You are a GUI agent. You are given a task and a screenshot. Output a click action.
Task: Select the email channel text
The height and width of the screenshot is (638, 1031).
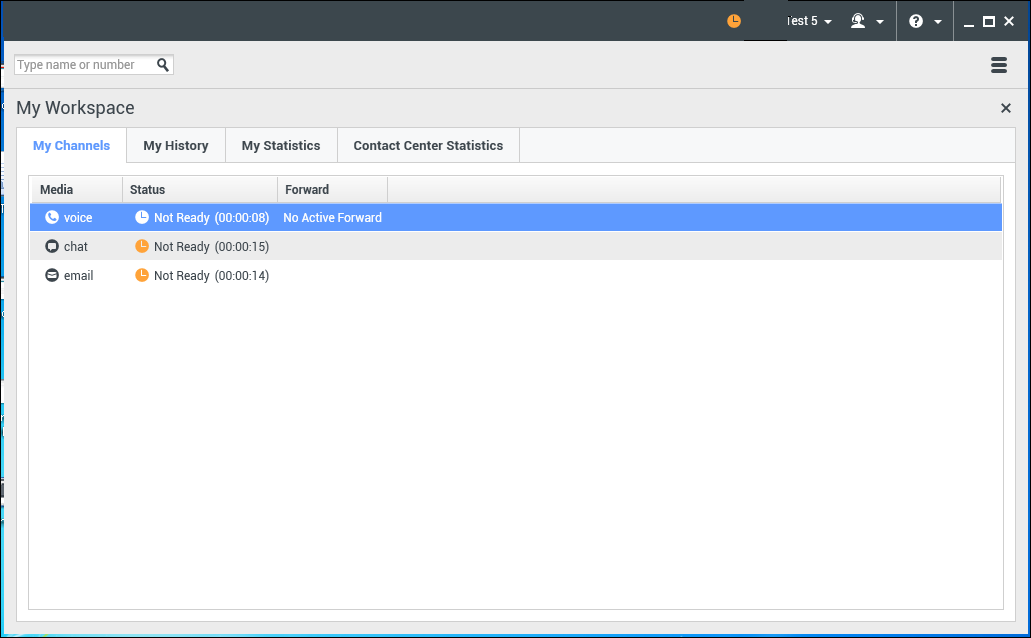(78, 276)
